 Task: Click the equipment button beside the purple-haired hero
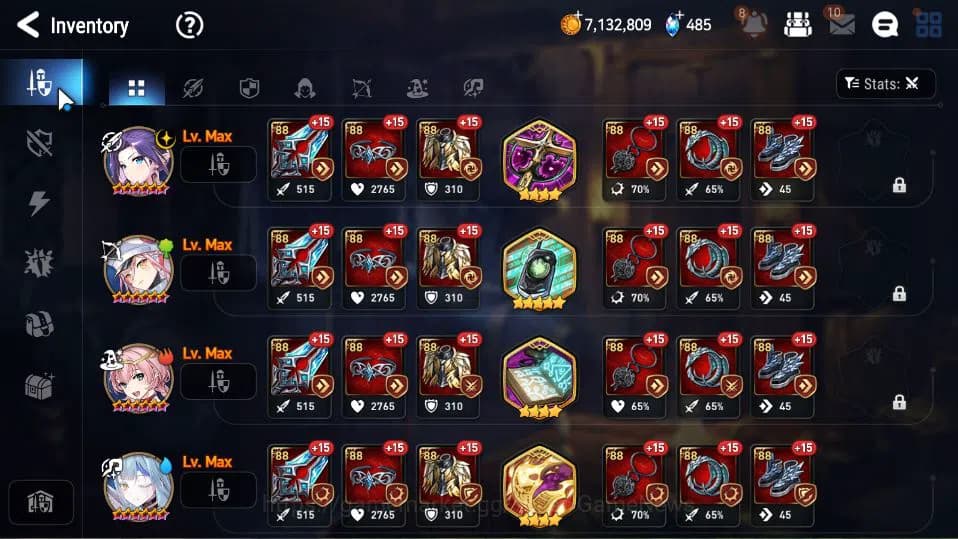pos(218,164)
